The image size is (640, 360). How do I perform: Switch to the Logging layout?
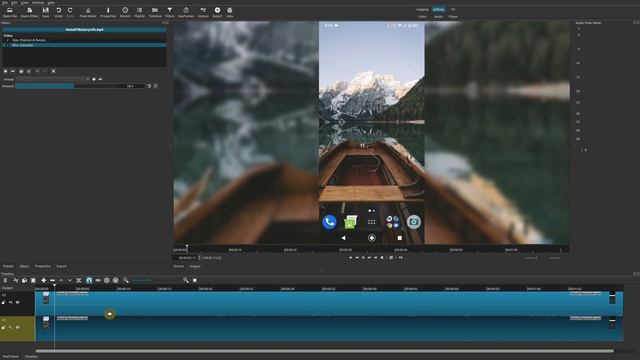pyautogui.click(x=422, y=9)
